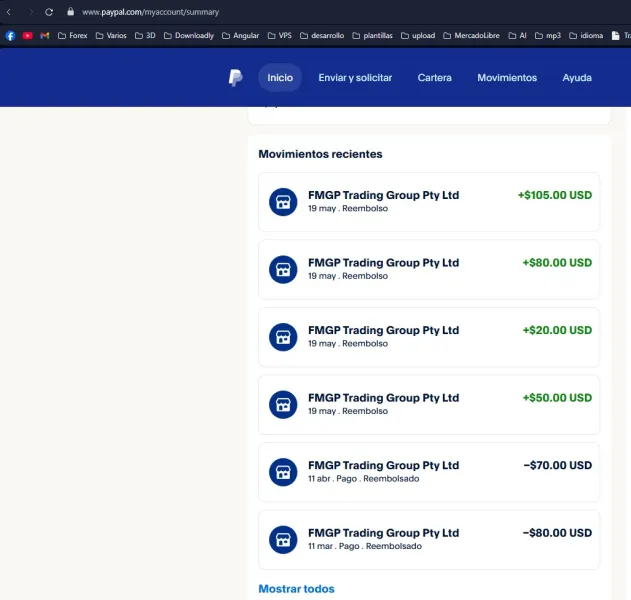
Task: Open the Movimientos page
Action: tap(506, 78)
